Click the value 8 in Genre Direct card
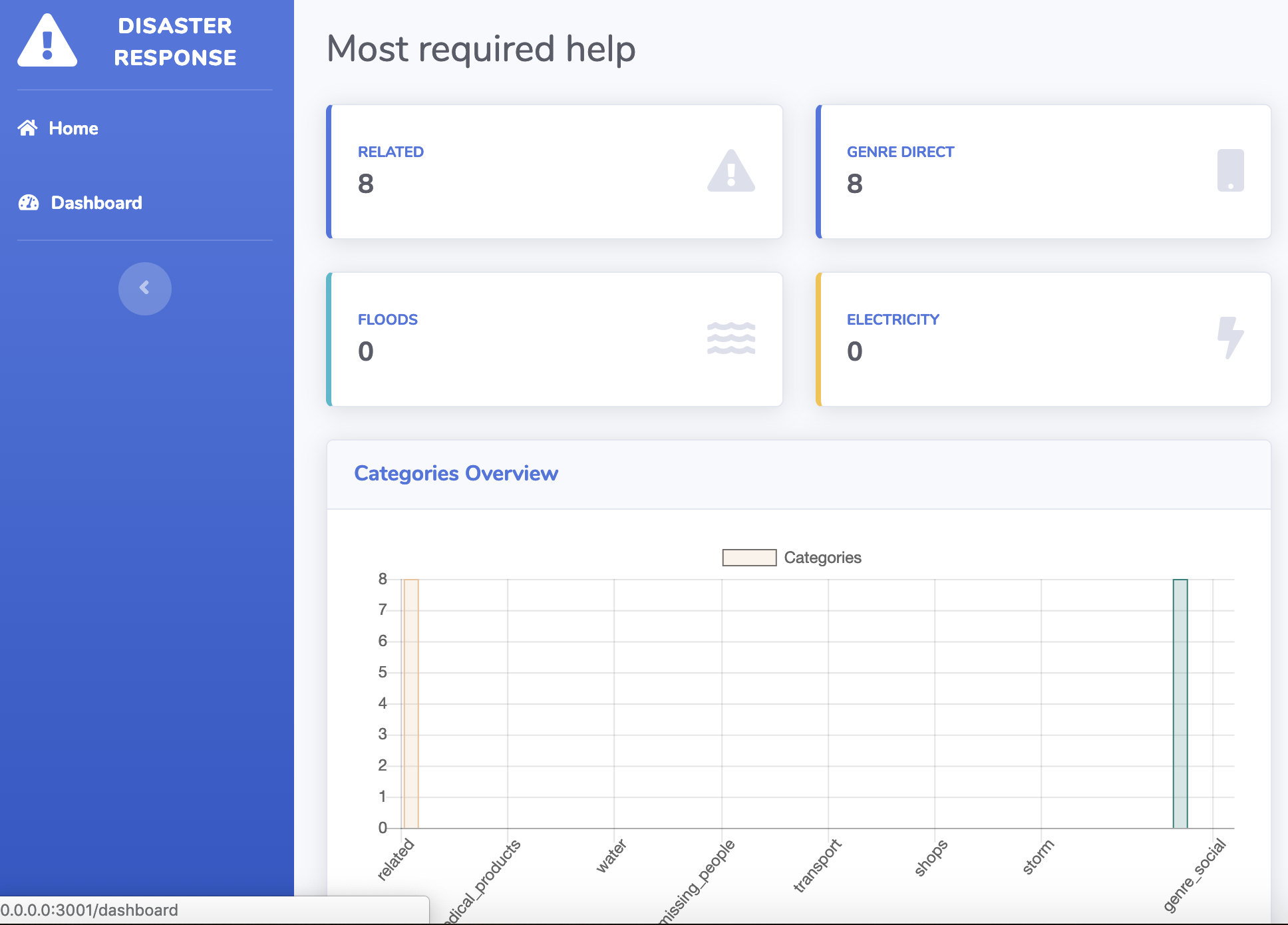This screenshot has height=925, width=1288. pyautogui.click(x=855, y=184)
